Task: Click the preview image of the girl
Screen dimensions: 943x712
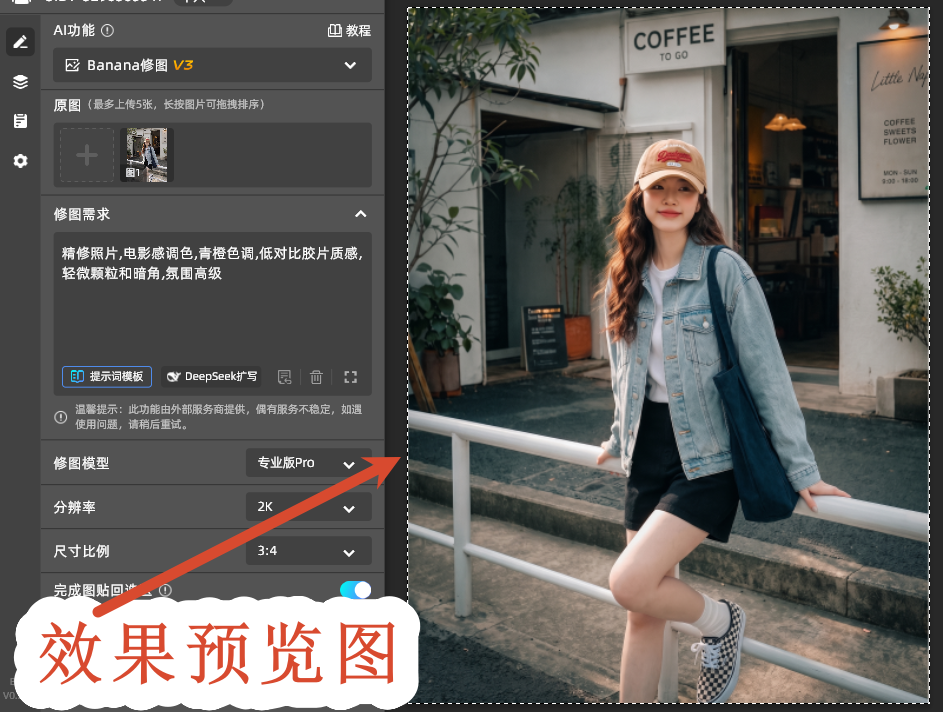Action: pyautogui.click(x=668, y=355)
